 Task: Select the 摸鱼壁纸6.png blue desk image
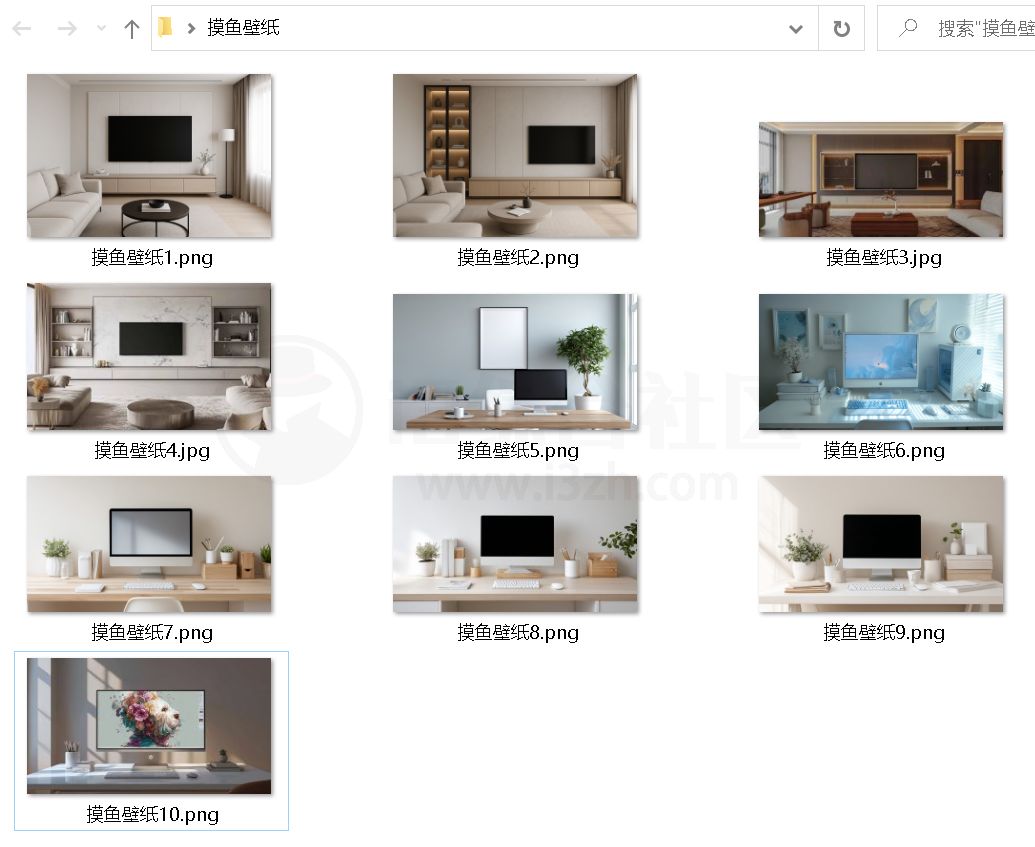881,362
